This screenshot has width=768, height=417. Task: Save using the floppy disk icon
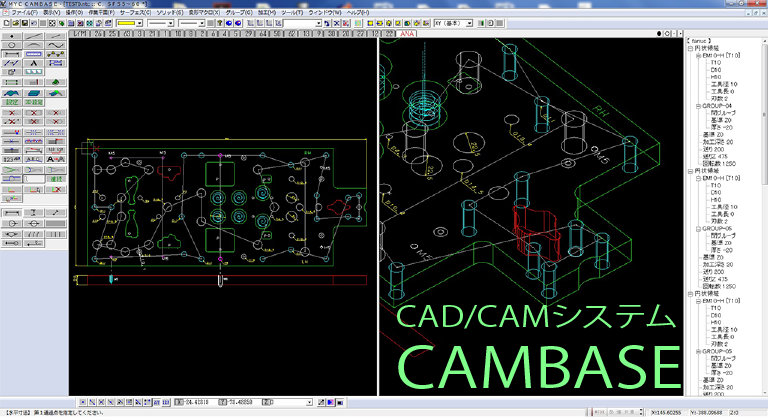click(25, 23)
